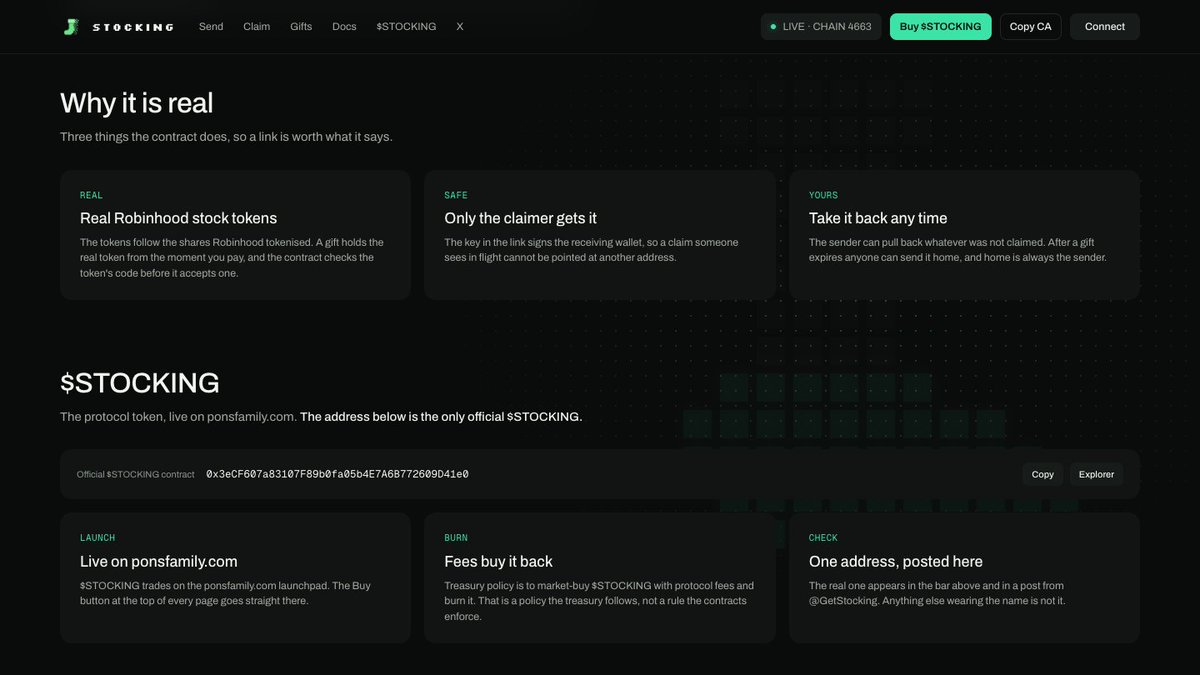Click the Copy CA button

point(1030,27)
